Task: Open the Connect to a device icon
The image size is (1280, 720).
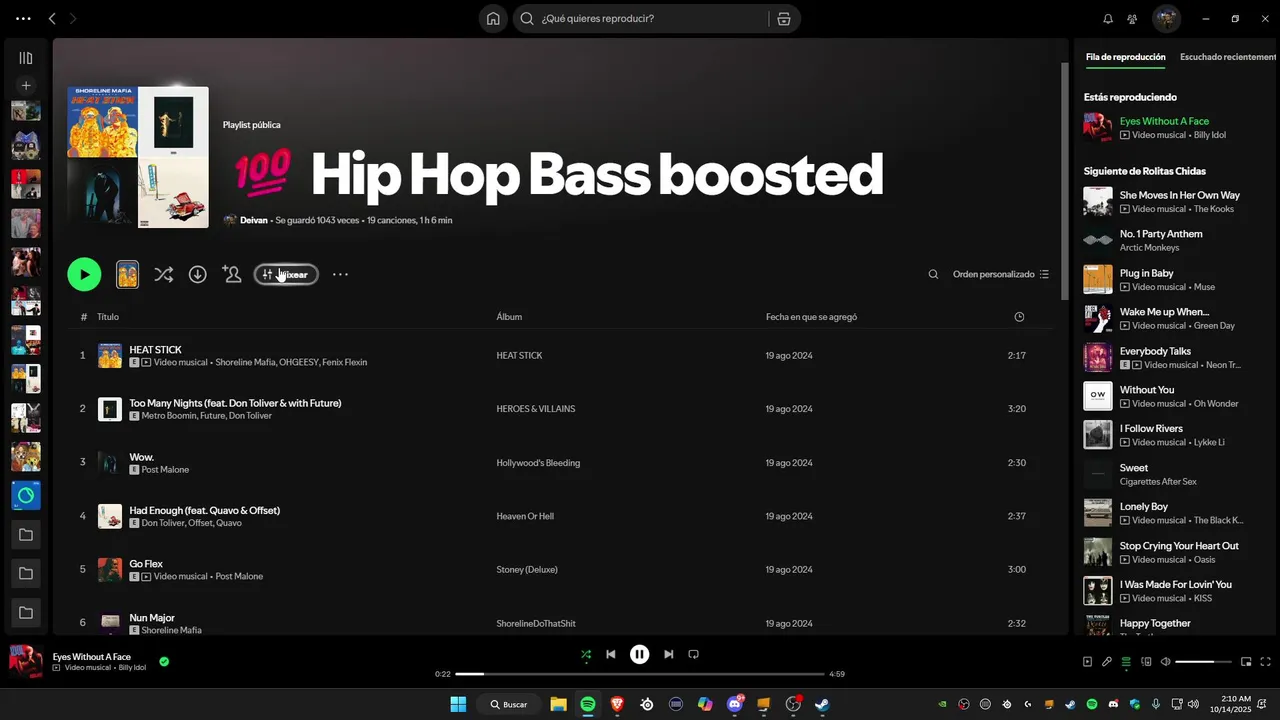Action: pyautogui.click(x=1145, y=661)
